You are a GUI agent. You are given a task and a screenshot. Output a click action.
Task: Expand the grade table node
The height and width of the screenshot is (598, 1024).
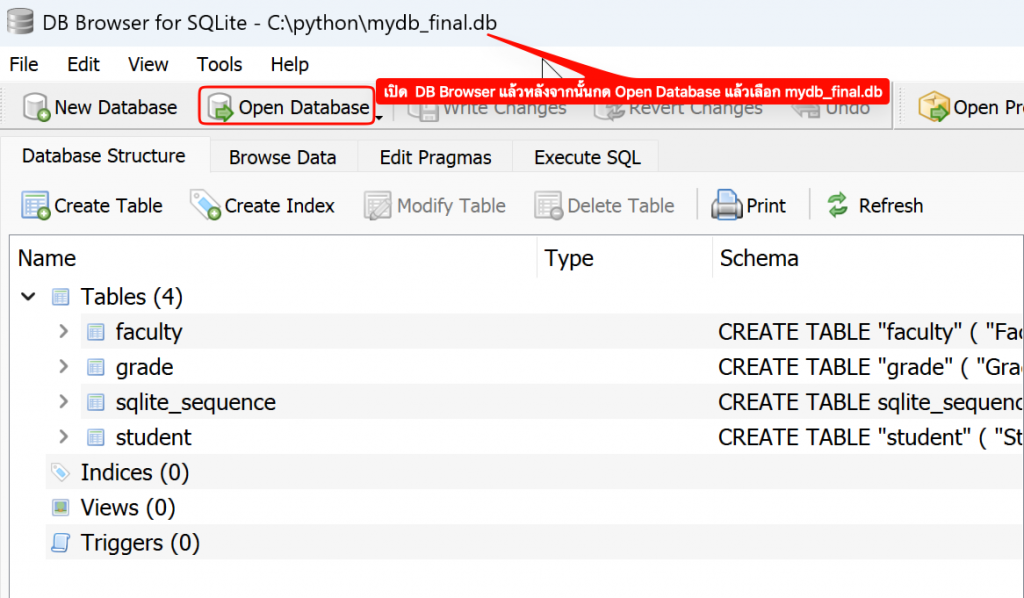(63, 367)
